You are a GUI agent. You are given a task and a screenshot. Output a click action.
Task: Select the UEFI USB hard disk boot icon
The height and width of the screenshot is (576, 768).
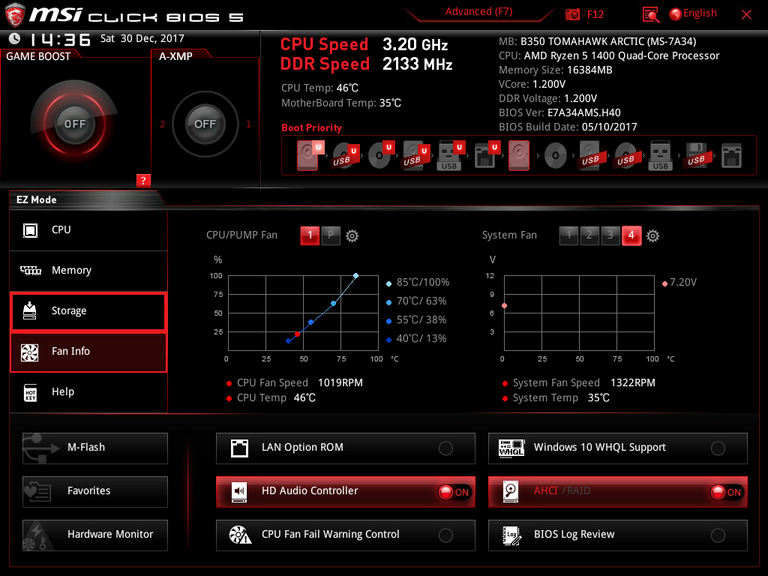pyautogui.click(x=415, y=155)
